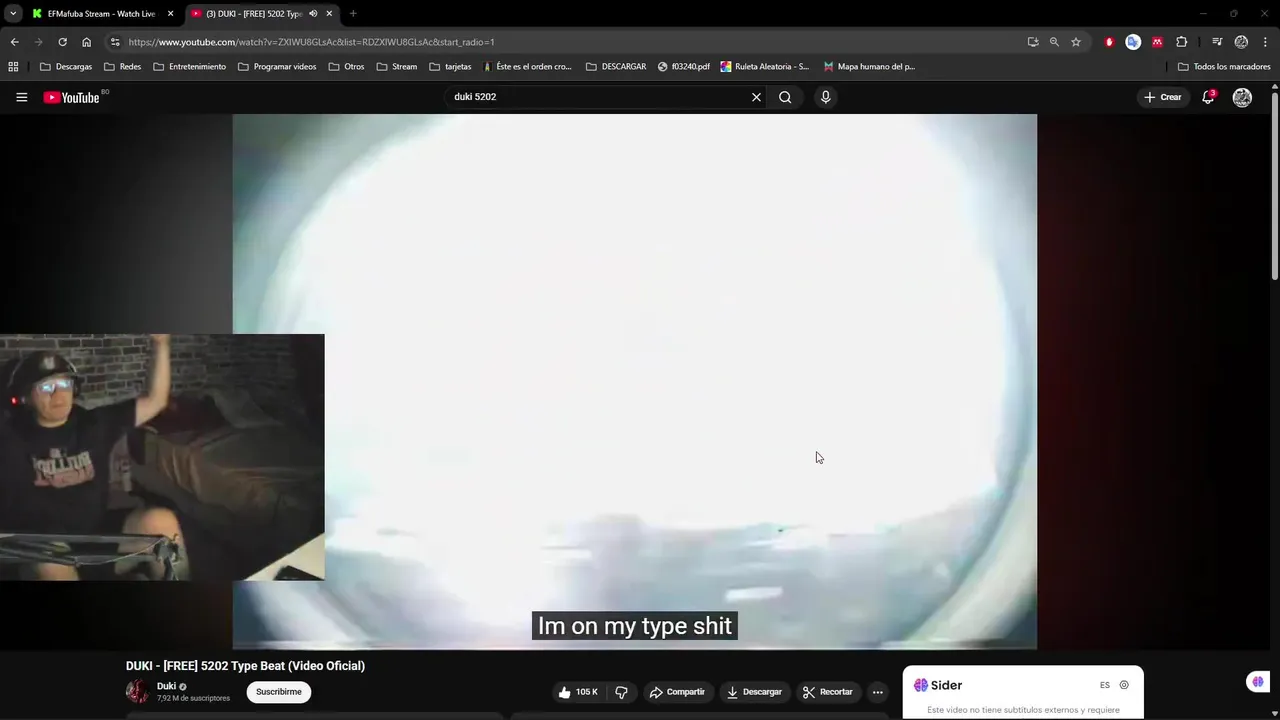Open the f03240.pdf bookmark
This screenshot has height=720, width=1280.
tap(684, 67)
